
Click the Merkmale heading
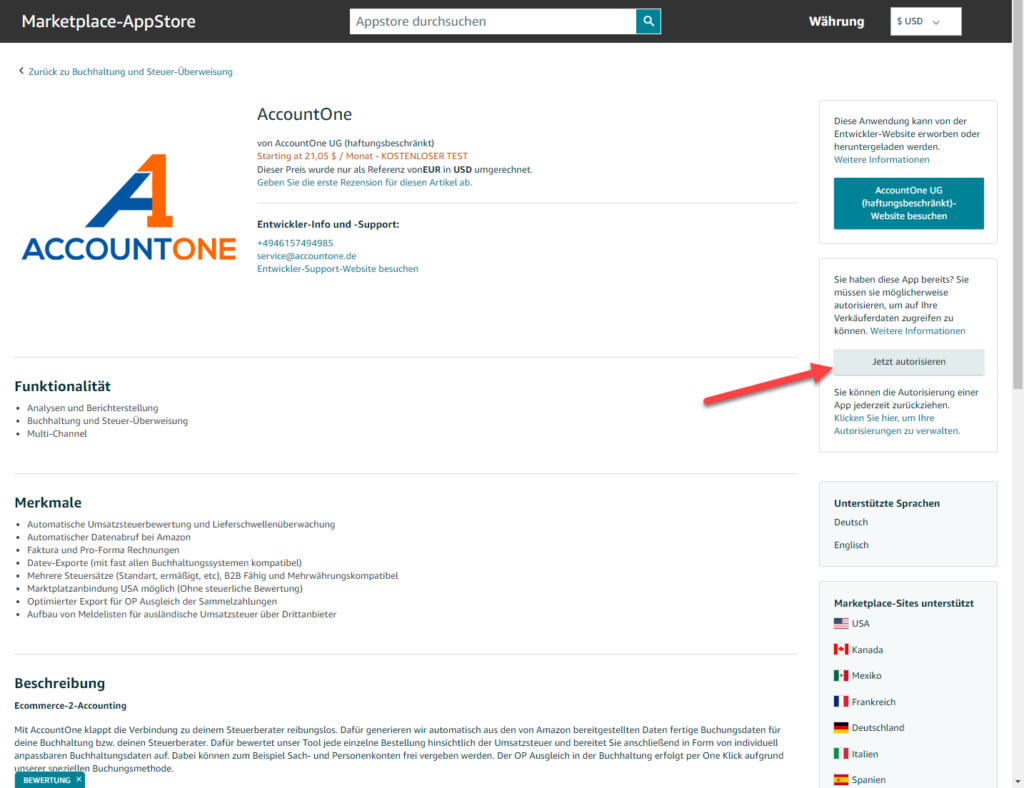click(48, 503)
